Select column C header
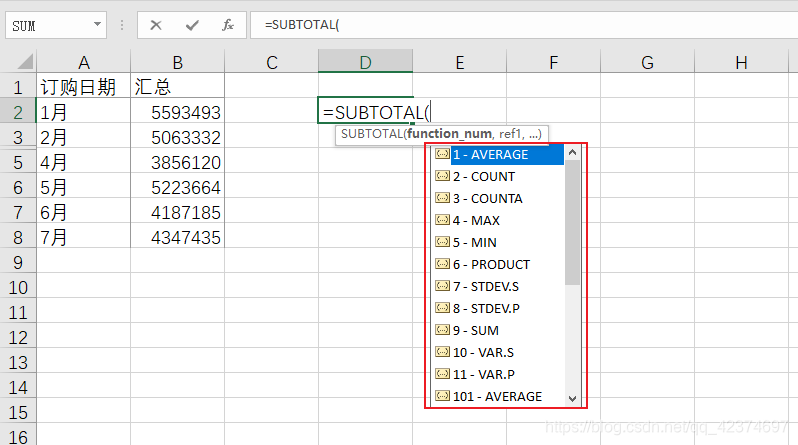The height and width of the screenshot is (445, 798). pyautogui.click(x=272, y=62)
